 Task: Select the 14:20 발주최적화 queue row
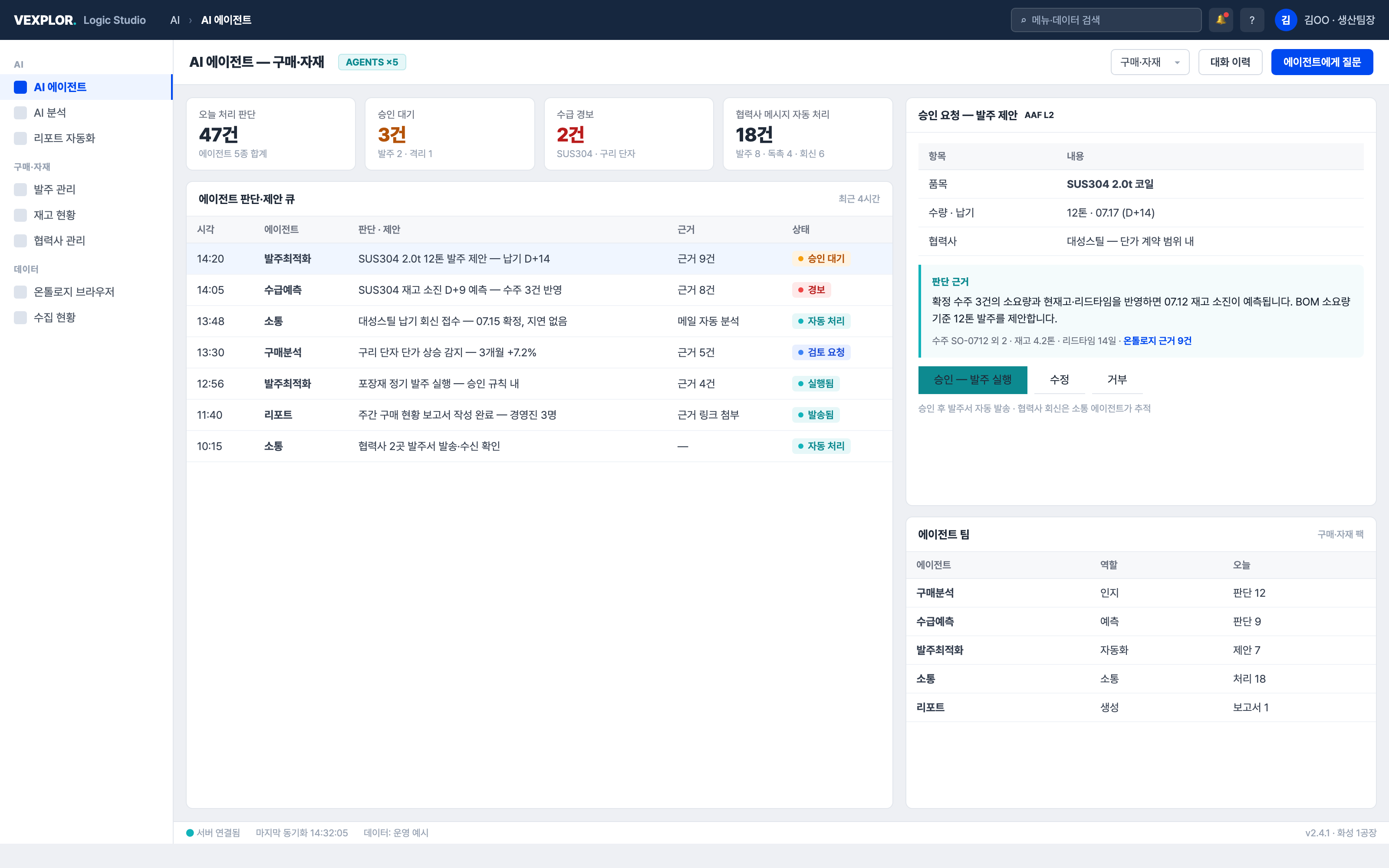539,259
